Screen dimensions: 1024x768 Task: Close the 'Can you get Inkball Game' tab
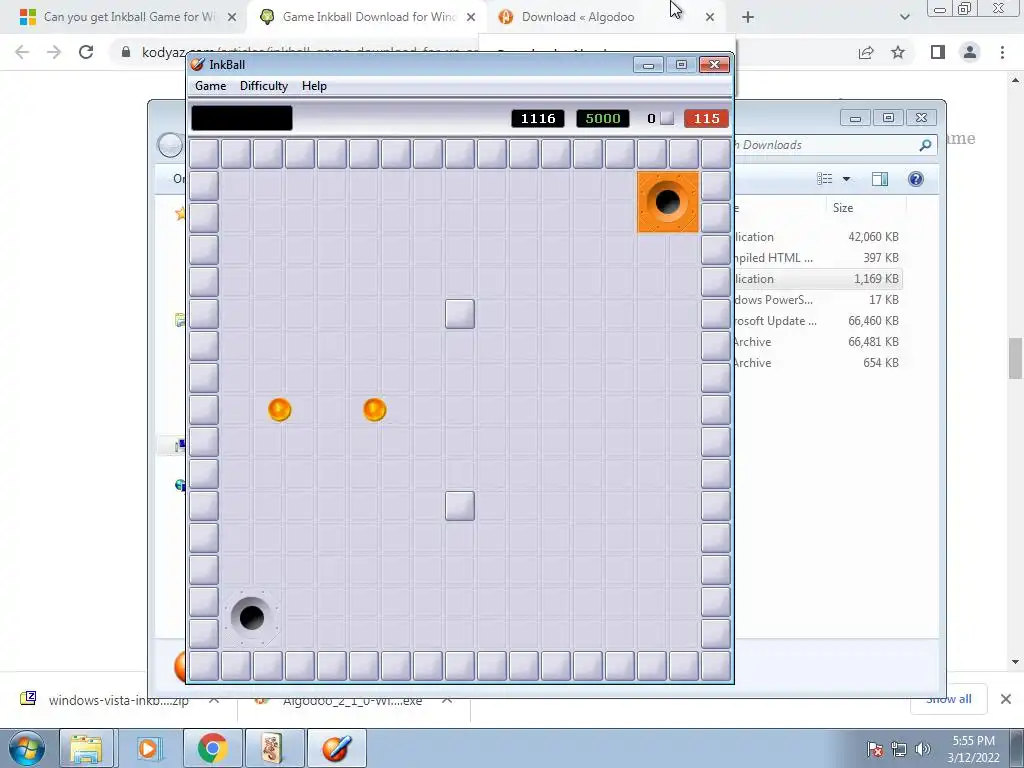232,18
